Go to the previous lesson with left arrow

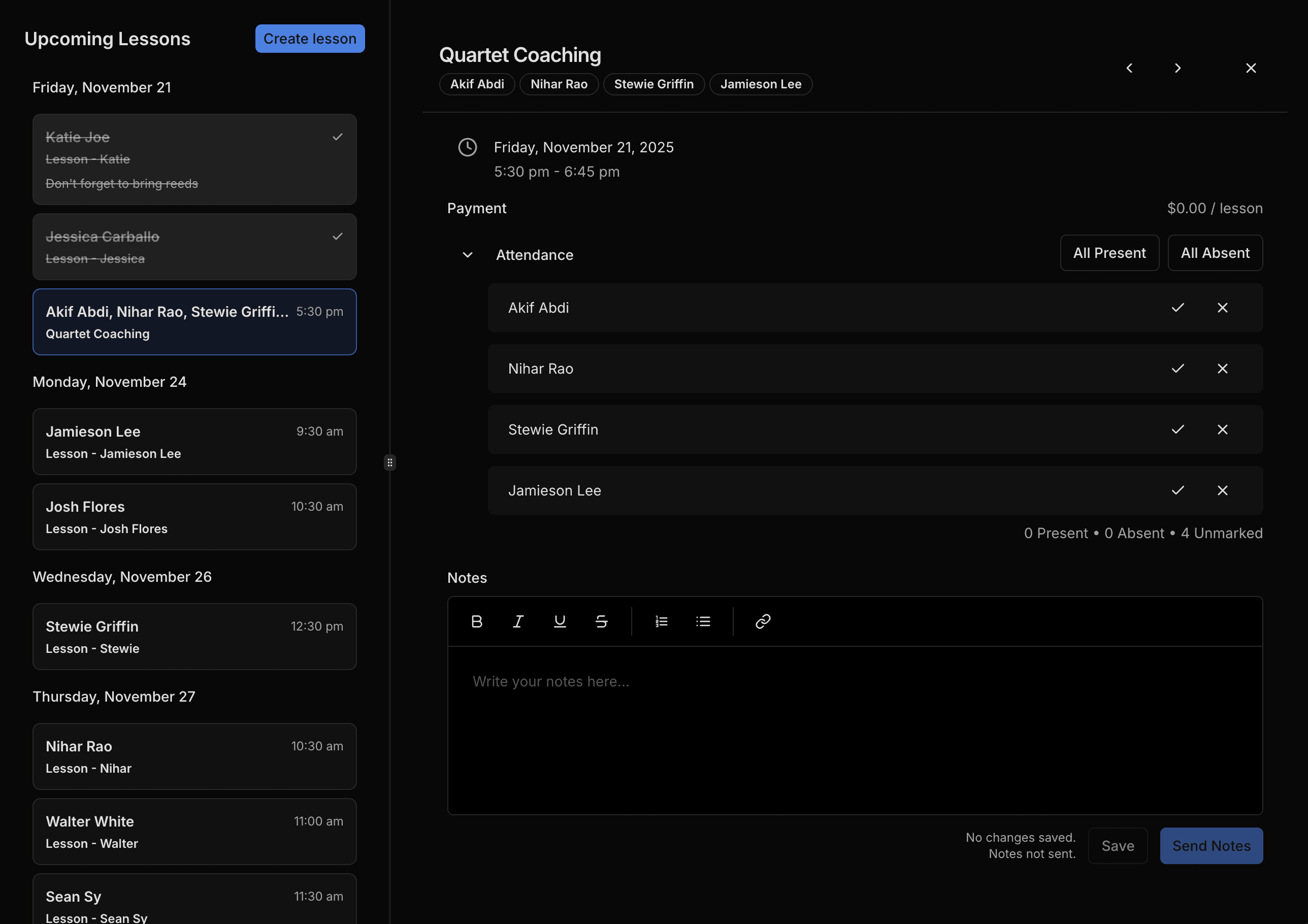point(1130,68)
